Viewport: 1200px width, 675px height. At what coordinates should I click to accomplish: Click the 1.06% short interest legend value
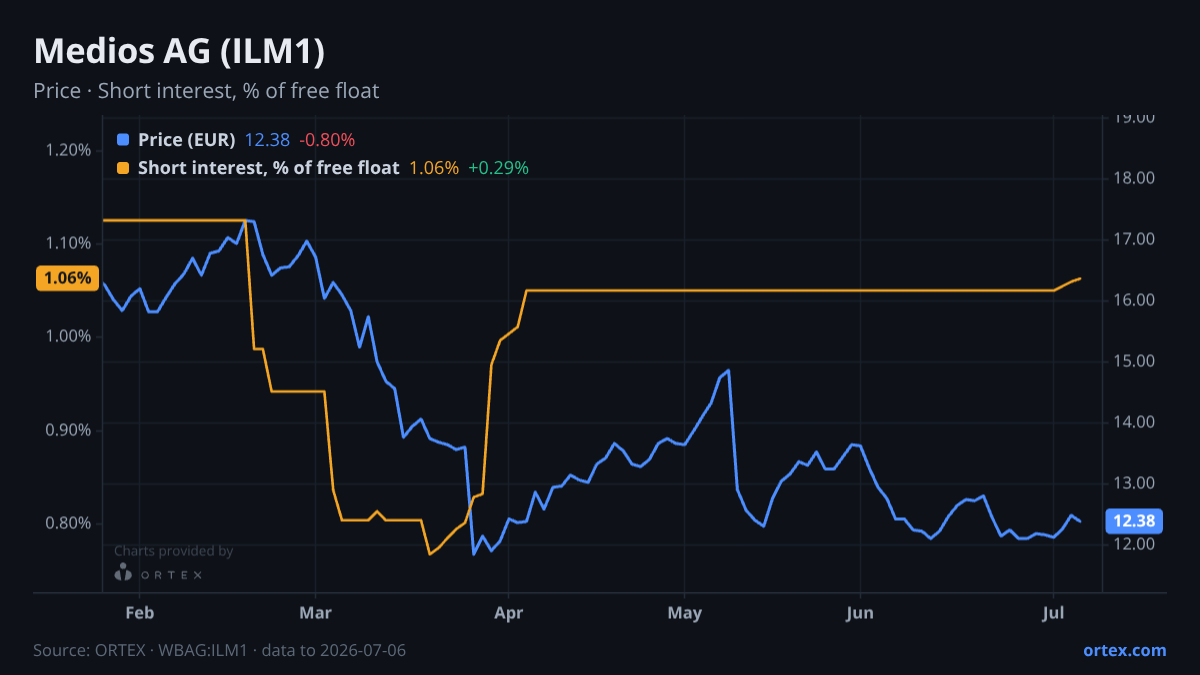pyautogui.click(x=434, y=168)
